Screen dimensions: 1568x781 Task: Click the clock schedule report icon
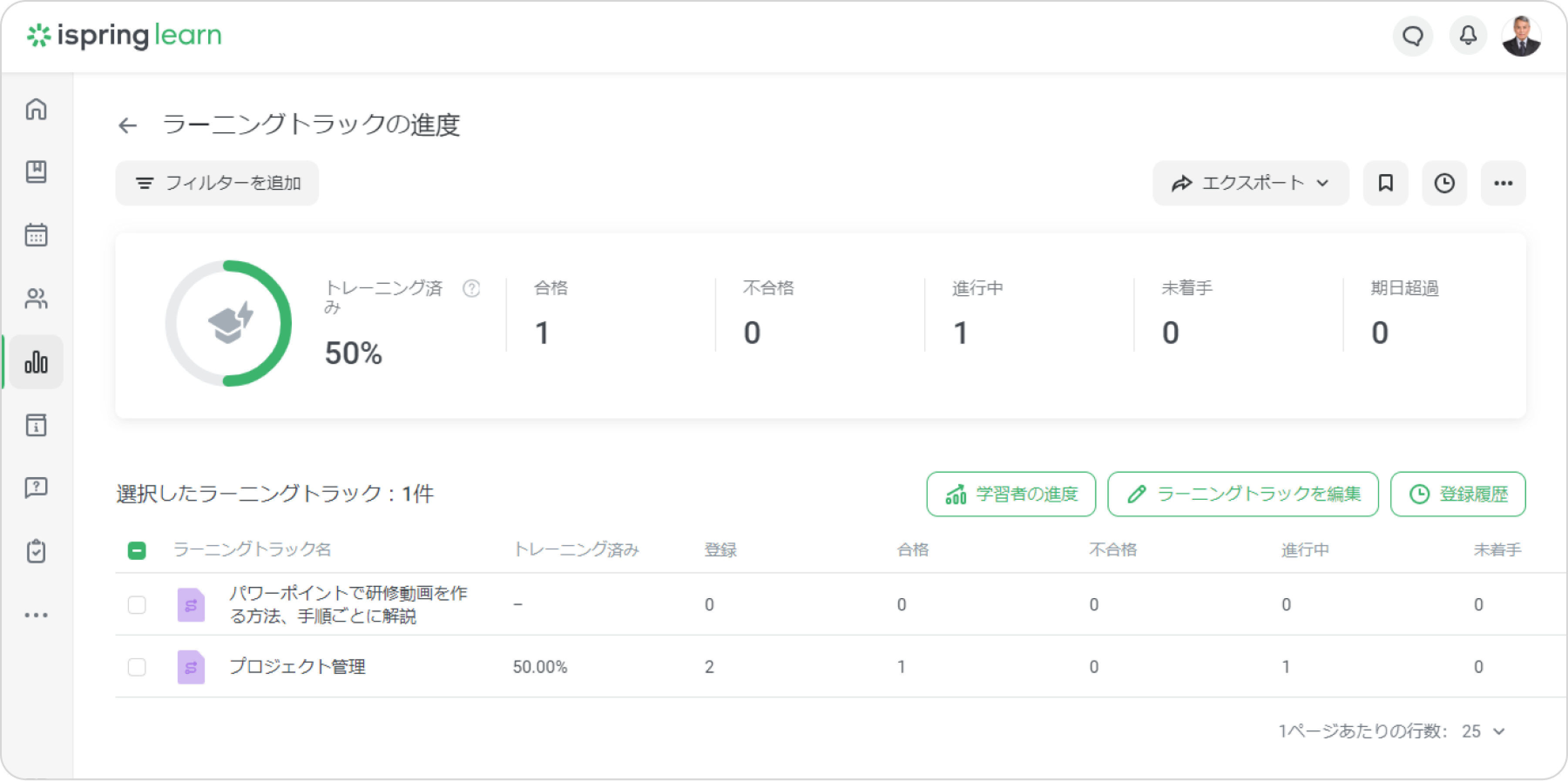tap(1444, 183)
